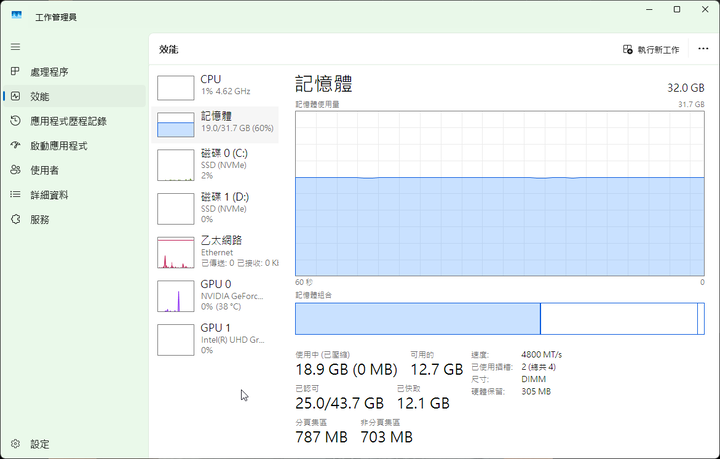Image resolution: width=720 pixels, height=459 pixels.
Task: Click the 60 秒 graph time label
Action: [304, 282]
